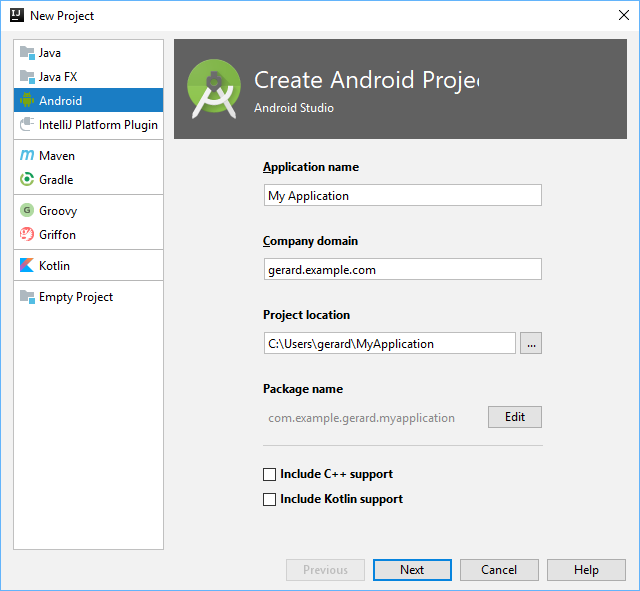This screenshot has height=591, width=640.
Task: Proceed with the Next button
Action: [412, 570]
